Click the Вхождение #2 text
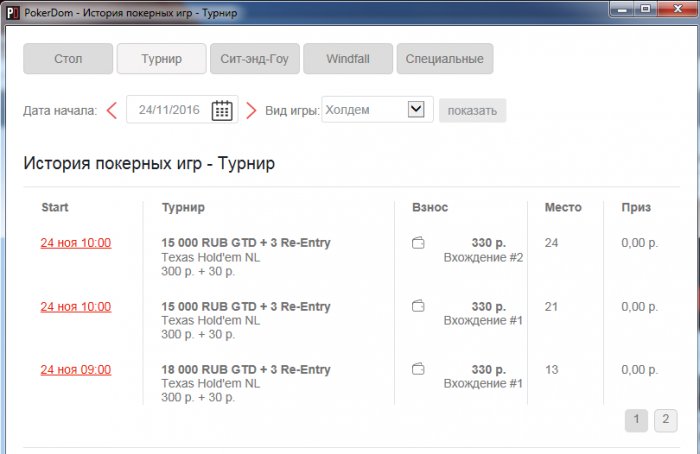This screenshot has height=454, width=700. pos(483,258)
